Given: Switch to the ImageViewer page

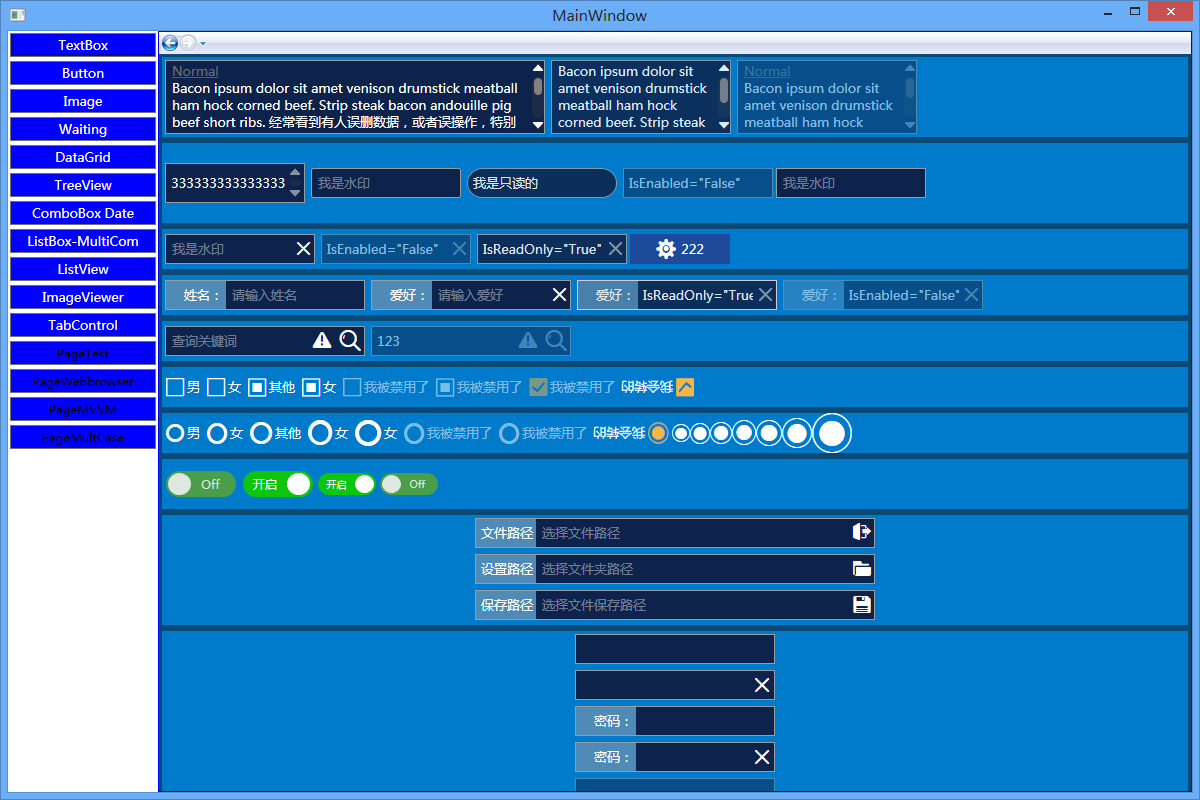Looking at the screenshot, I should point(82,297).
